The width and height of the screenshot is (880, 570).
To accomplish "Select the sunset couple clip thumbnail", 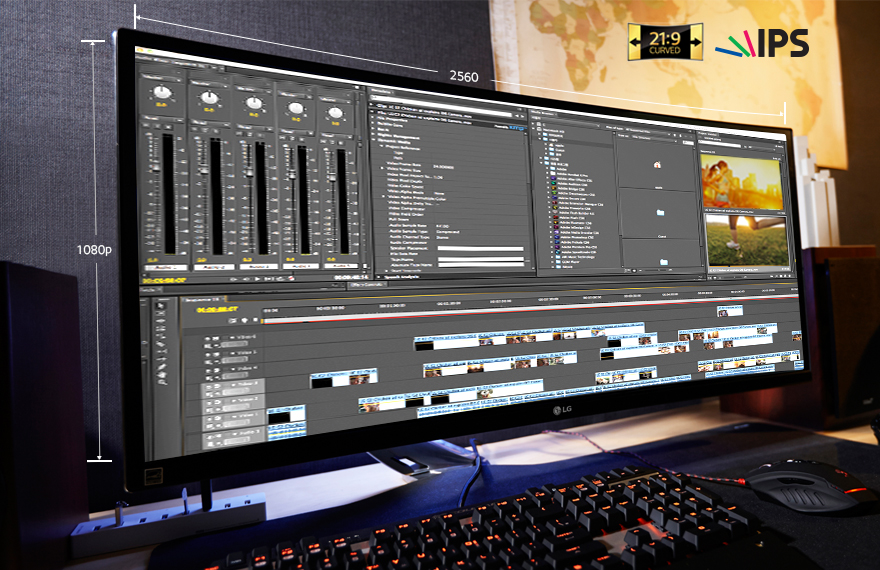I will [x=741, y=182].
